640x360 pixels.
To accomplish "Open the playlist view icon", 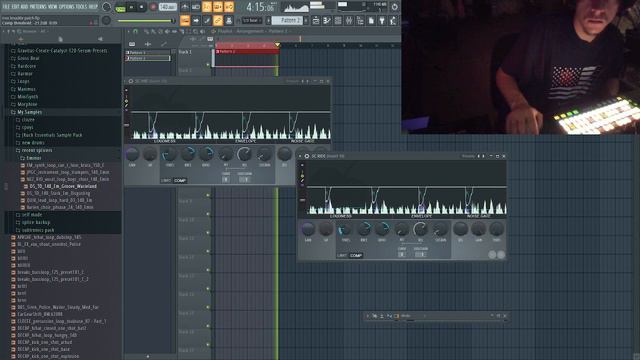I will click(316, 20).
